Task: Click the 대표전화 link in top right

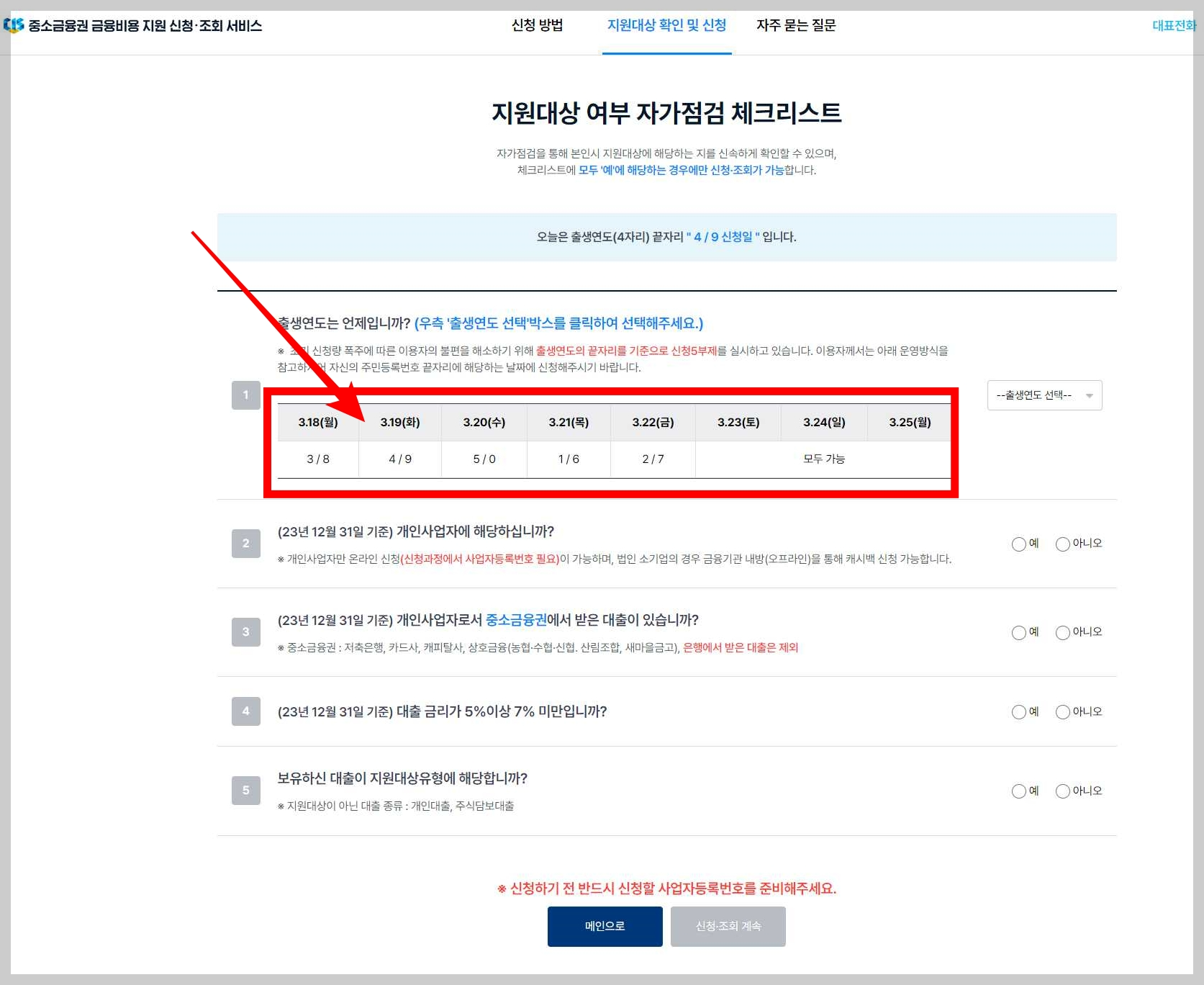Action: [1172, 24]
